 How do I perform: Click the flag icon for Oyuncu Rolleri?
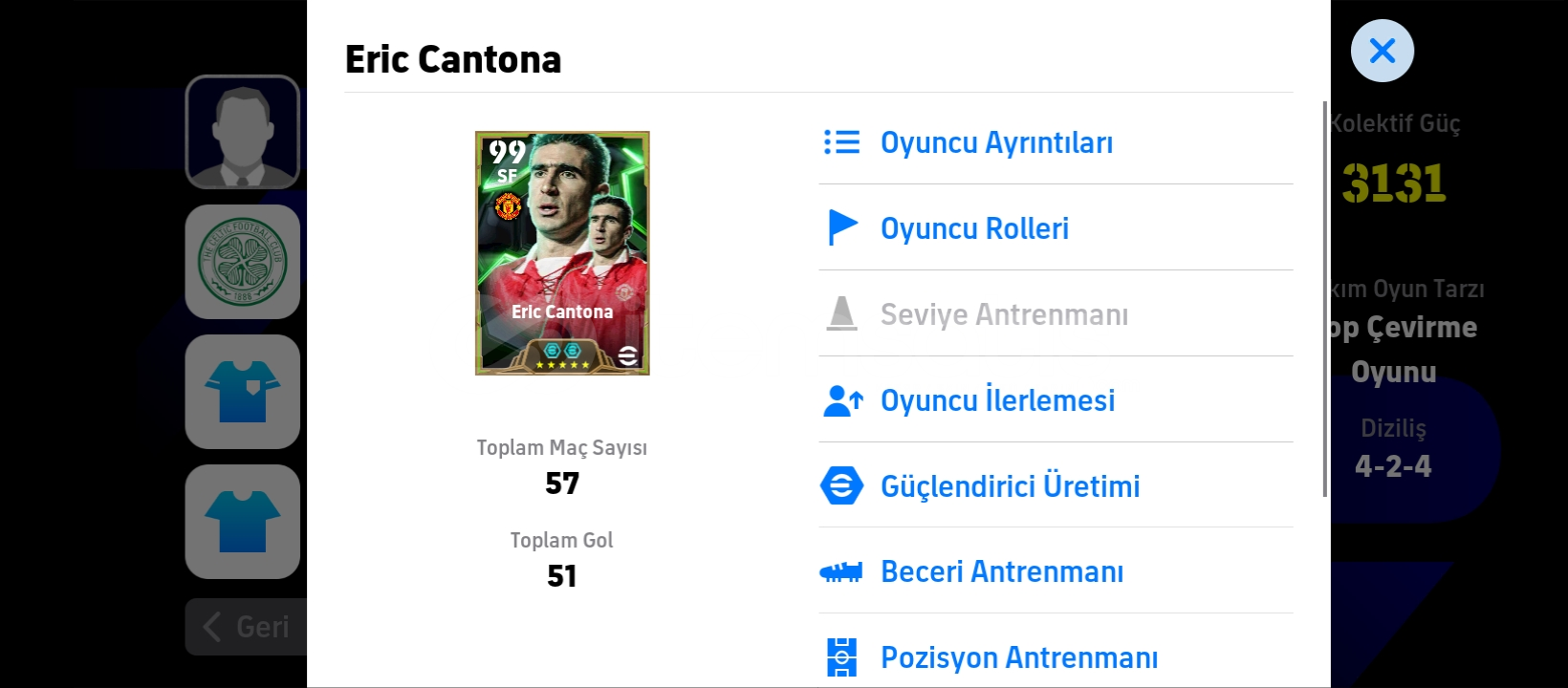841,227
